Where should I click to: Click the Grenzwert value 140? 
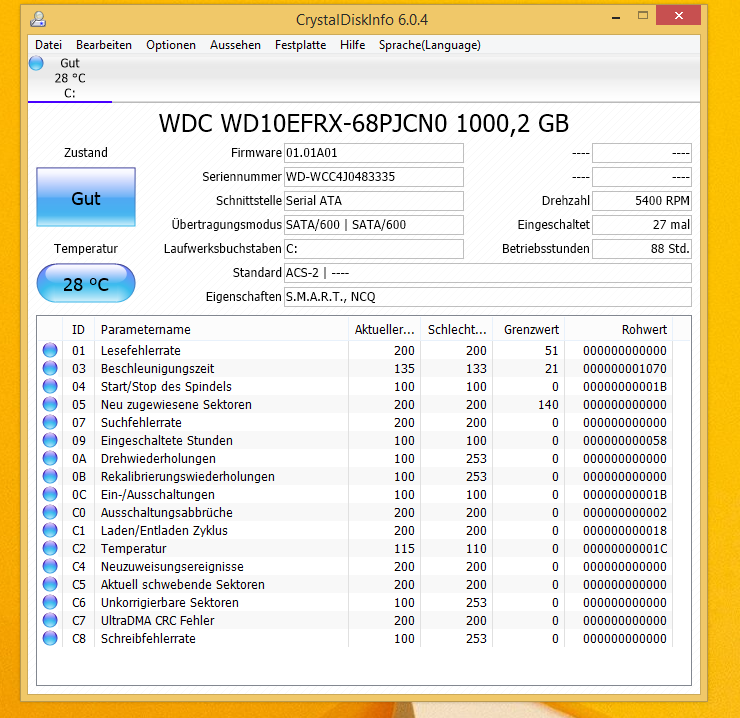[548, 405]
